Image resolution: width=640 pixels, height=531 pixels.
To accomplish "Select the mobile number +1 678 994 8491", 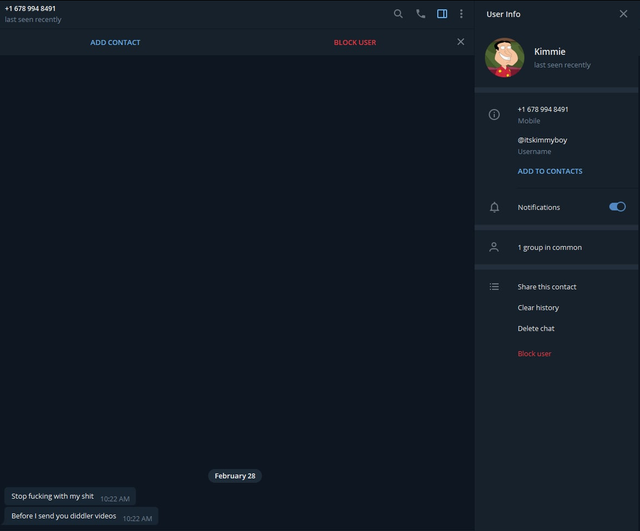I will (x=543, y=109).
